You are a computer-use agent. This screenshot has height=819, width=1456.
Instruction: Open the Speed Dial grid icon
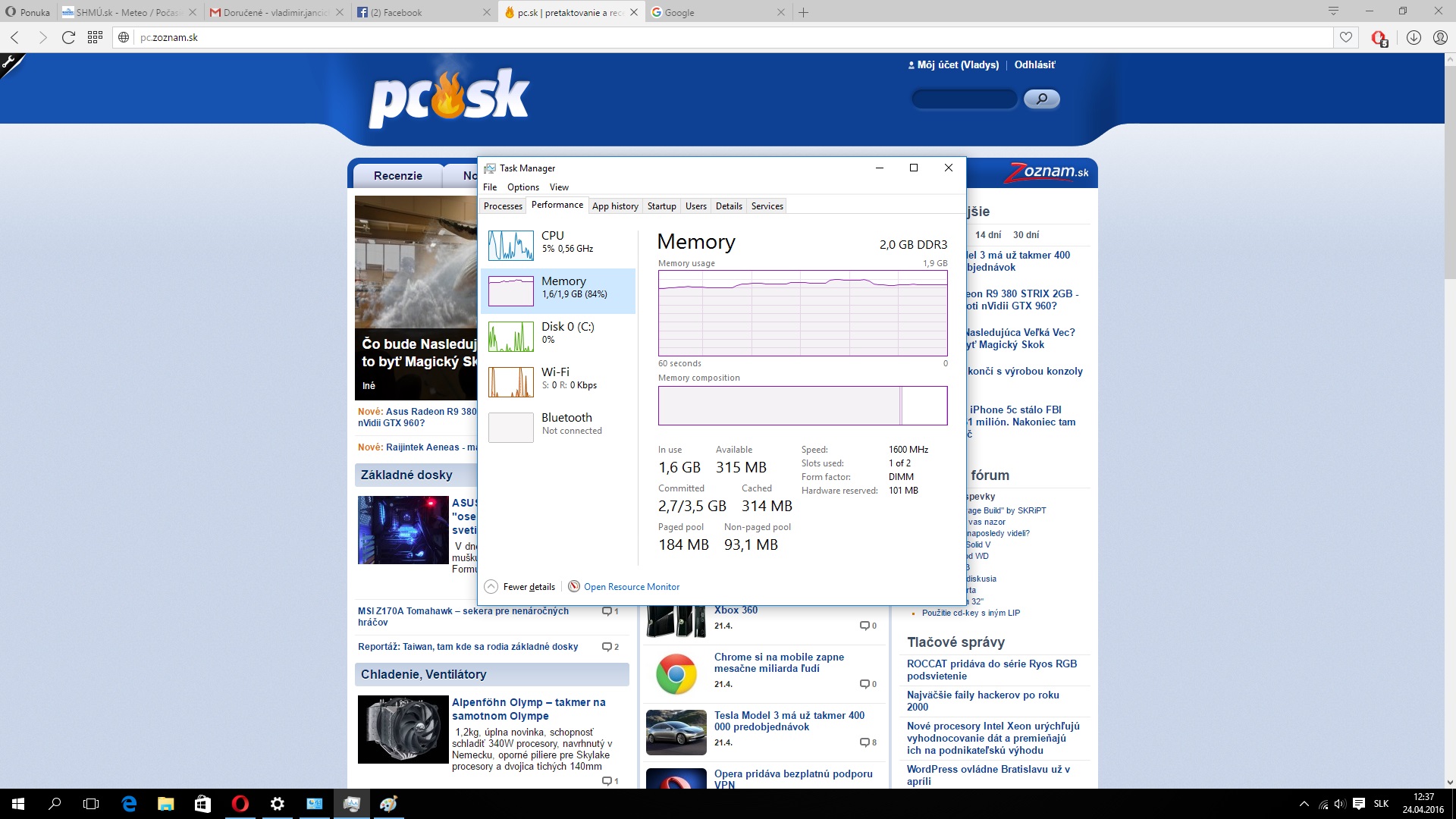coord(95,37)
